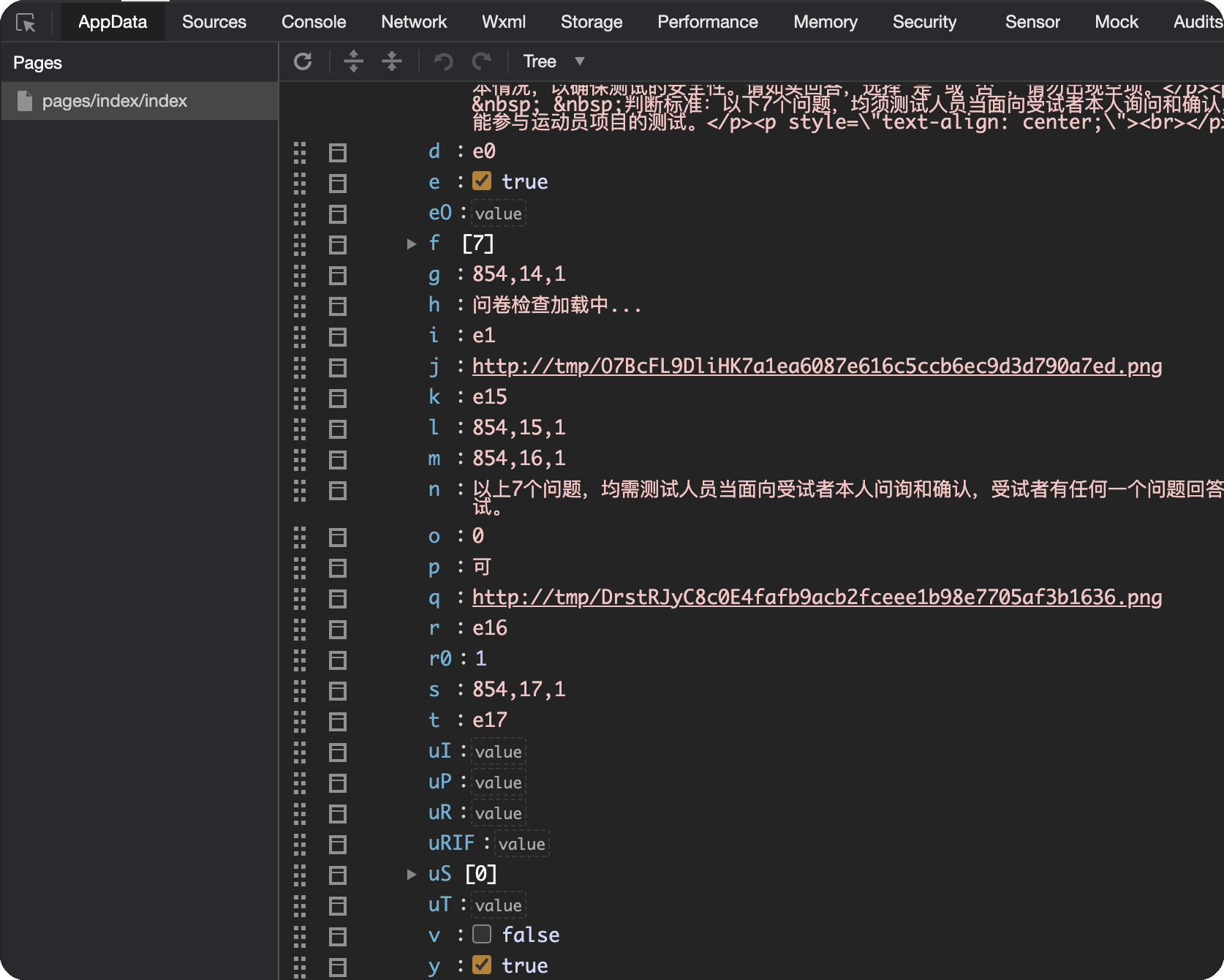Open the Console tab

[314, 22]
